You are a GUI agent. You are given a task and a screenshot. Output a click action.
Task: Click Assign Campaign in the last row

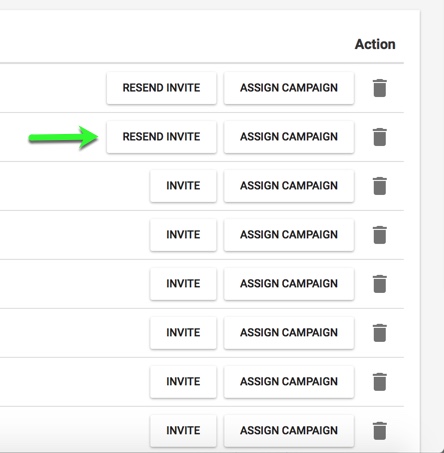[289, 431]
